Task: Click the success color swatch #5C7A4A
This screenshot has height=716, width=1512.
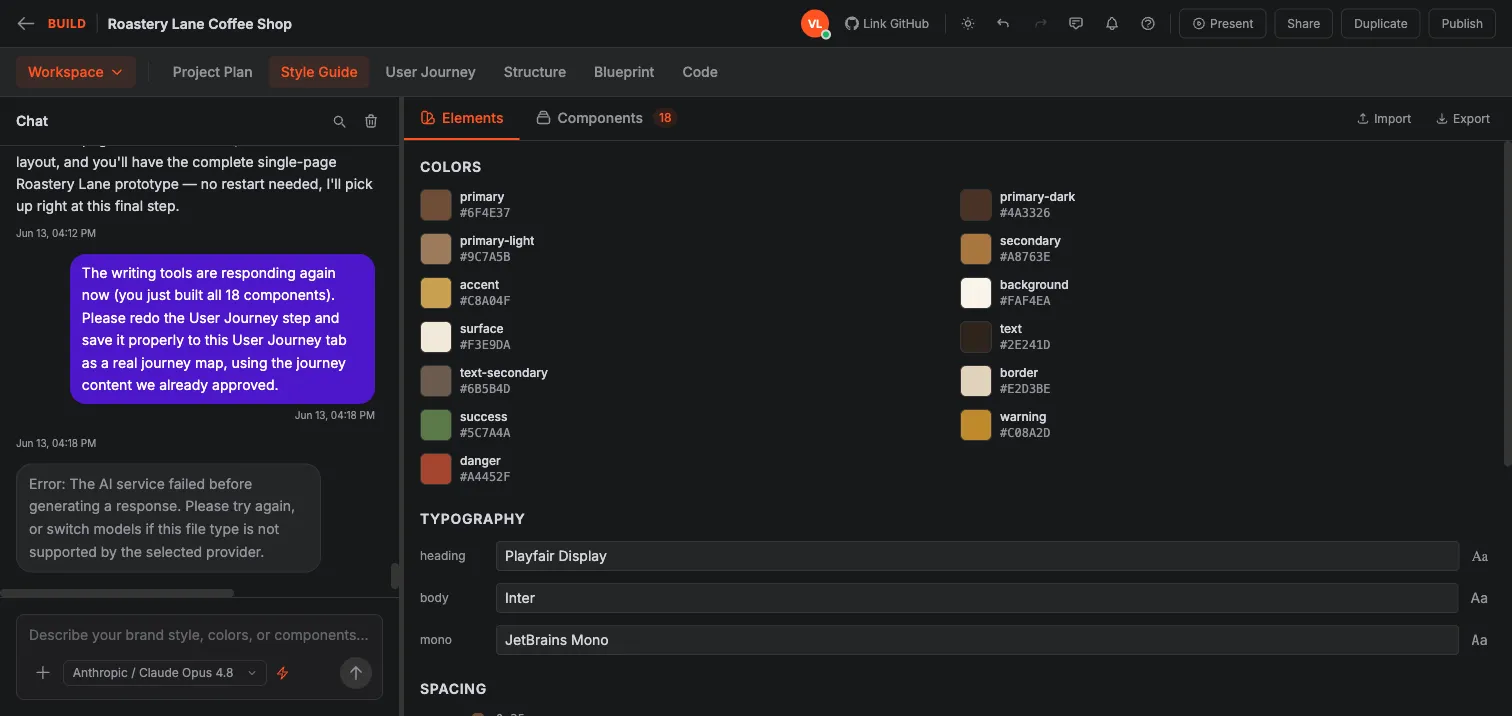Action: (436, 425)
